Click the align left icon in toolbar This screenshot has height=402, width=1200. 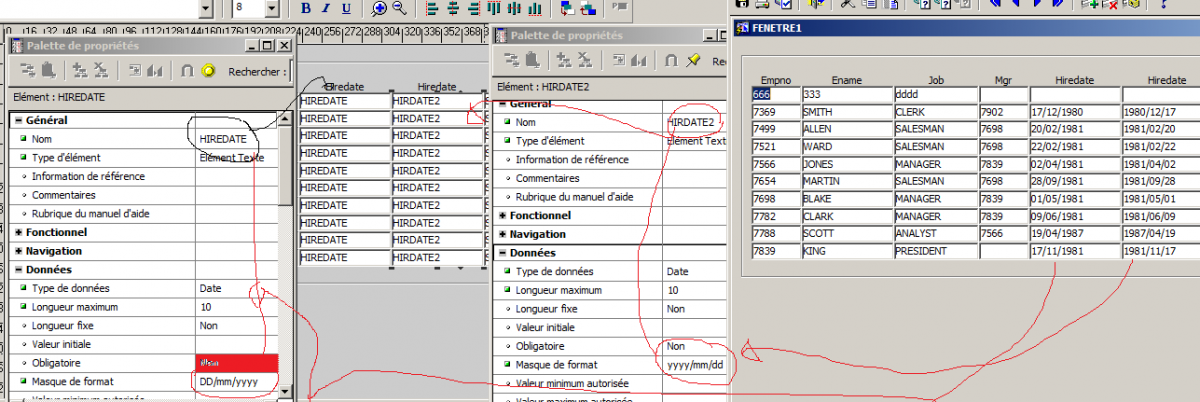[x=430, y=9]
